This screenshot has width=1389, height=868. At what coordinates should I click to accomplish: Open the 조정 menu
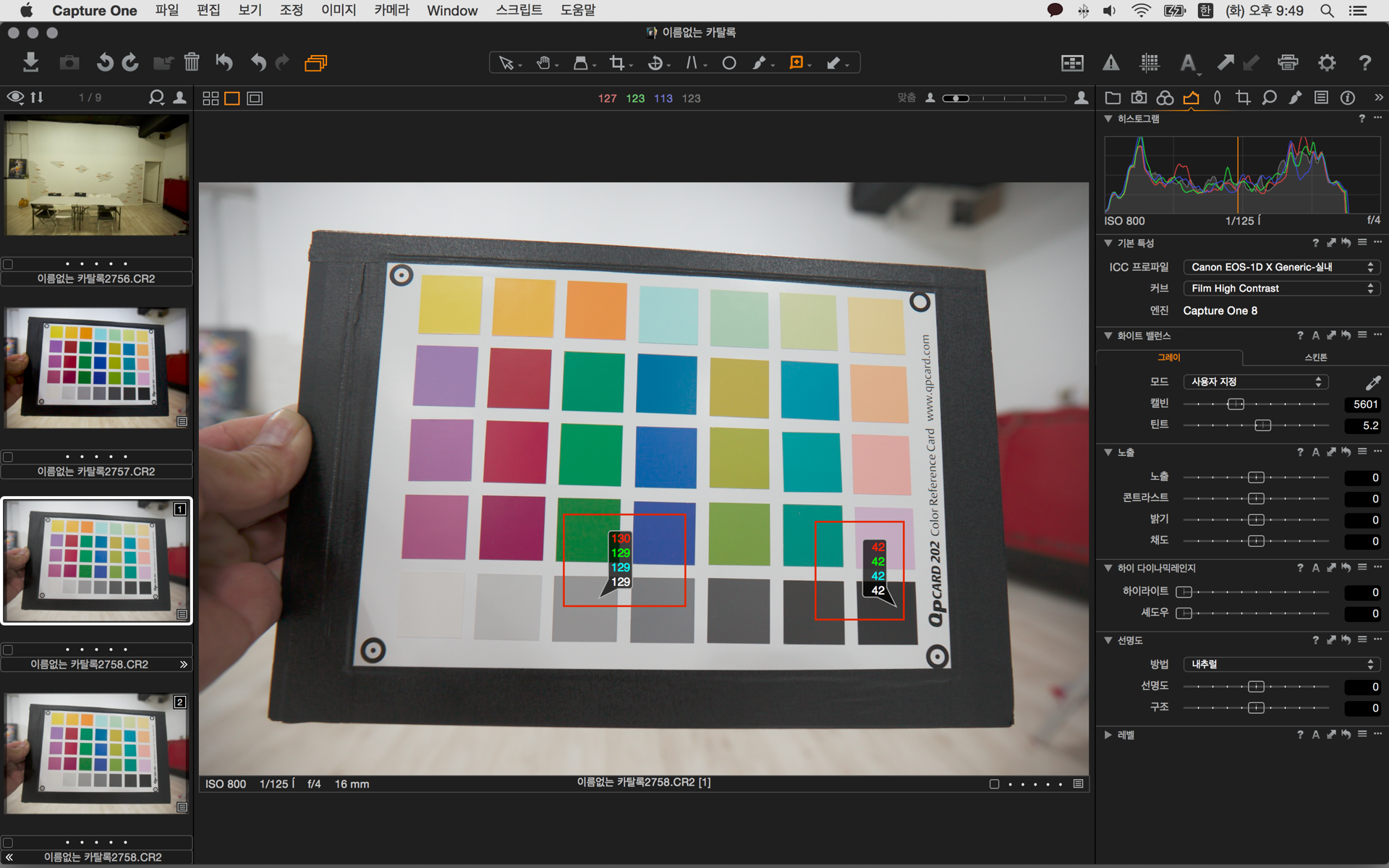pos(291,10)
